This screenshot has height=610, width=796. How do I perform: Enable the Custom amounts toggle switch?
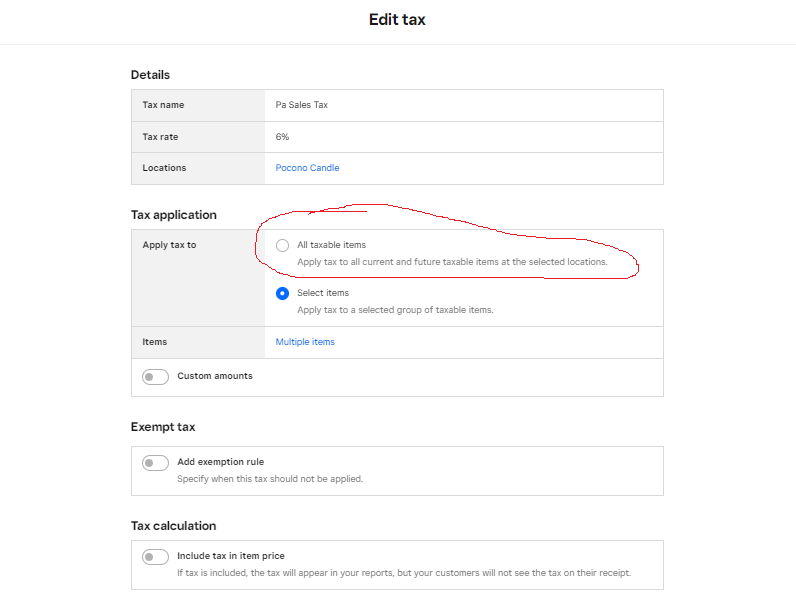155,377
